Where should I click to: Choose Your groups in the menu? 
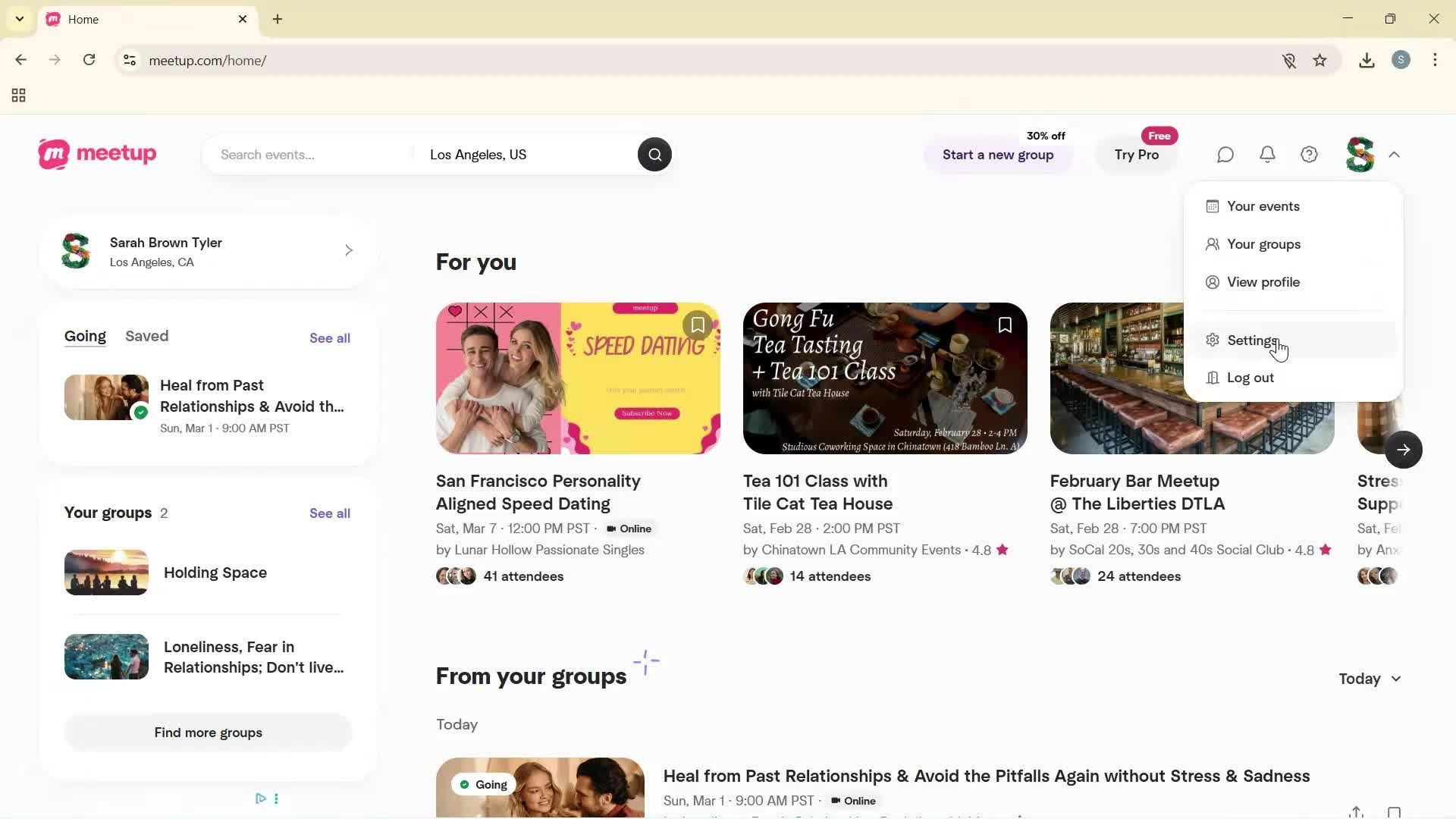(1263, 243)
